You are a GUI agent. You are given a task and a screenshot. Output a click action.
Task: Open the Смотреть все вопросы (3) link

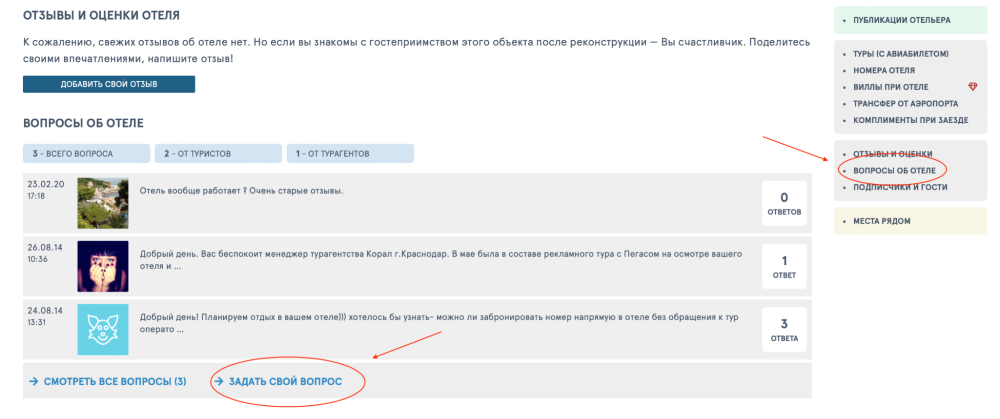coord(115,381)
